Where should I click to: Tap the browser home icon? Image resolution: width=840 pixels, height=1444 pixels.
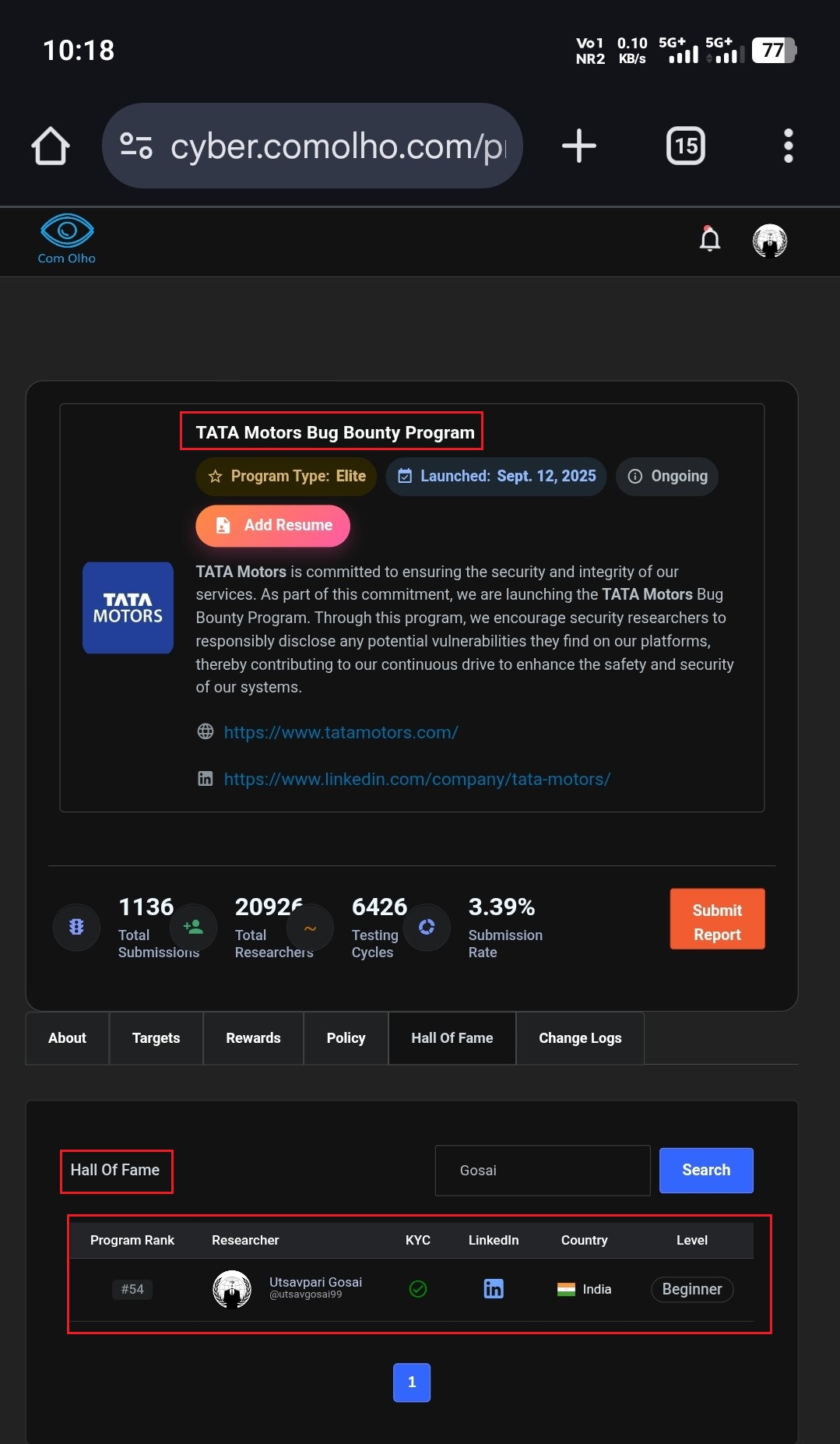(51, 146)
